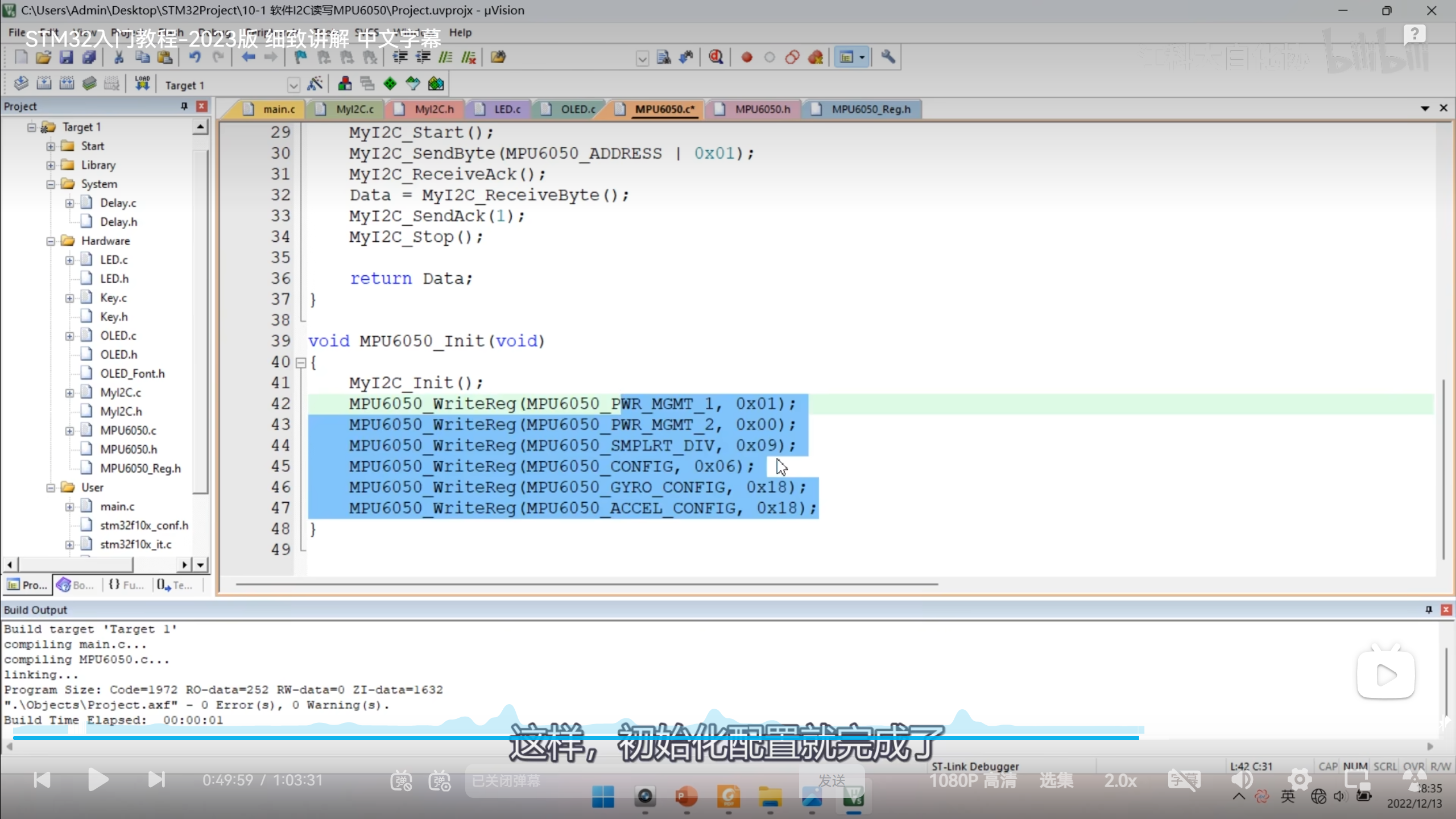Start debug session with magnifier icon

tap(716, 57)
